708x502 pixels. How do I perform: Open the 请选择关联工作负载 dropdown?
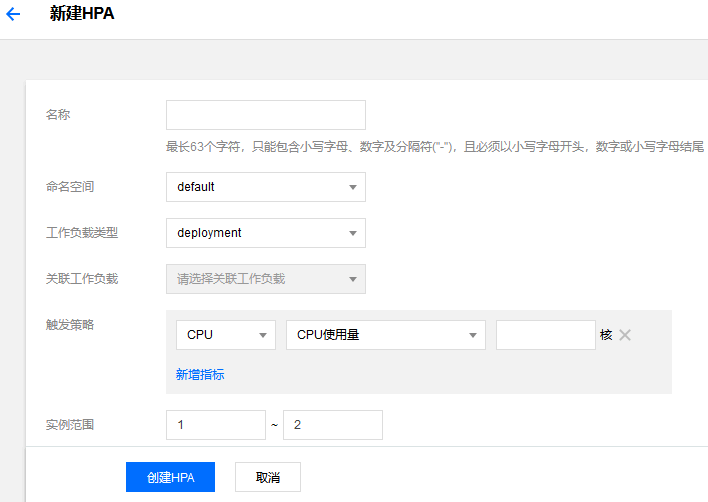(266, 279)
